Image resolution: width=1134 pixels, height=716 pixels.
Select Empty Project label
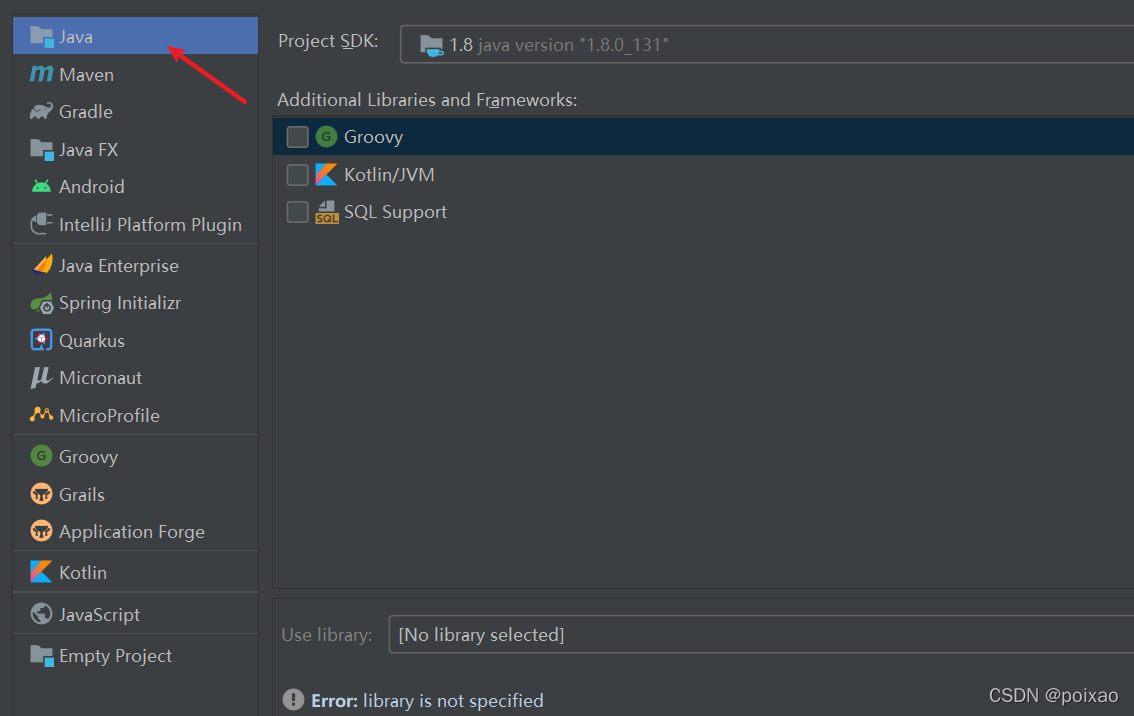click(x=116, y=656)
